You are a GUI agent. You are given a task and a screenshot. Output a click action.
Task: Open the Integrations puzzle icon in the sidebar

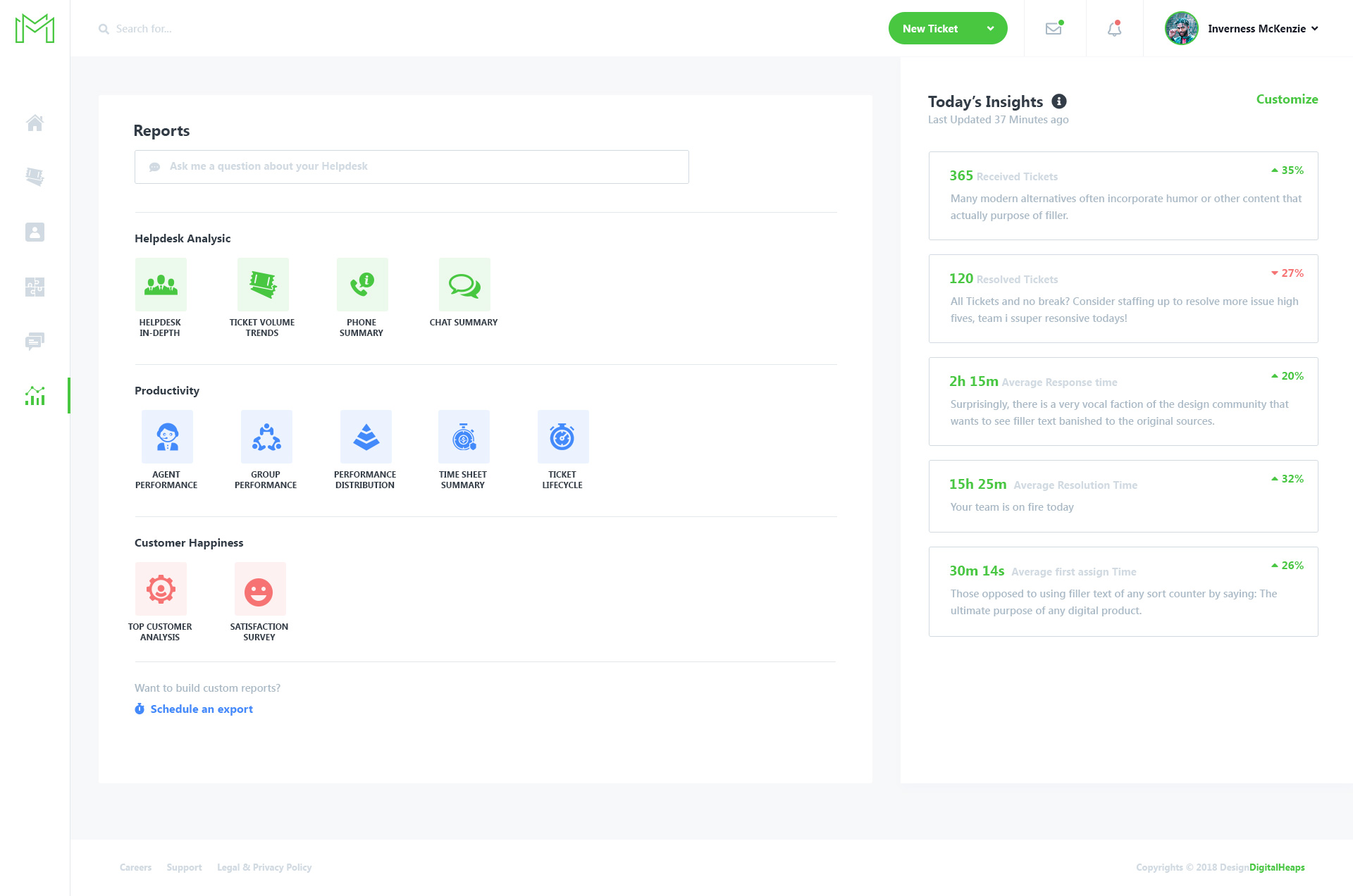(x=35, y=286)
